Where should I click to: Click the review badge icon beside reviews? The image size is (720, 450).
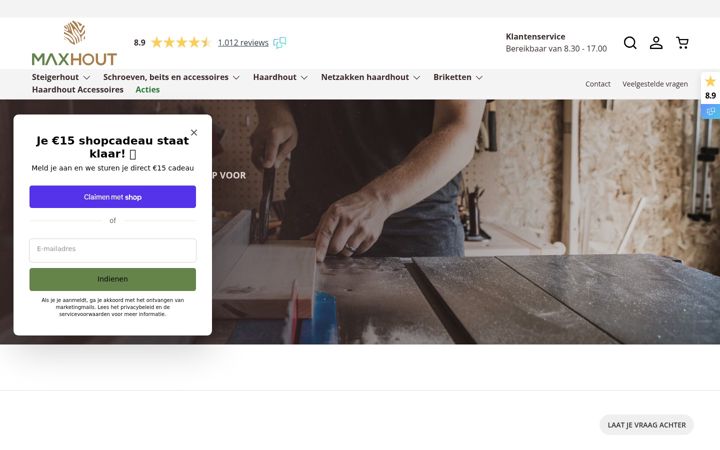280,43
